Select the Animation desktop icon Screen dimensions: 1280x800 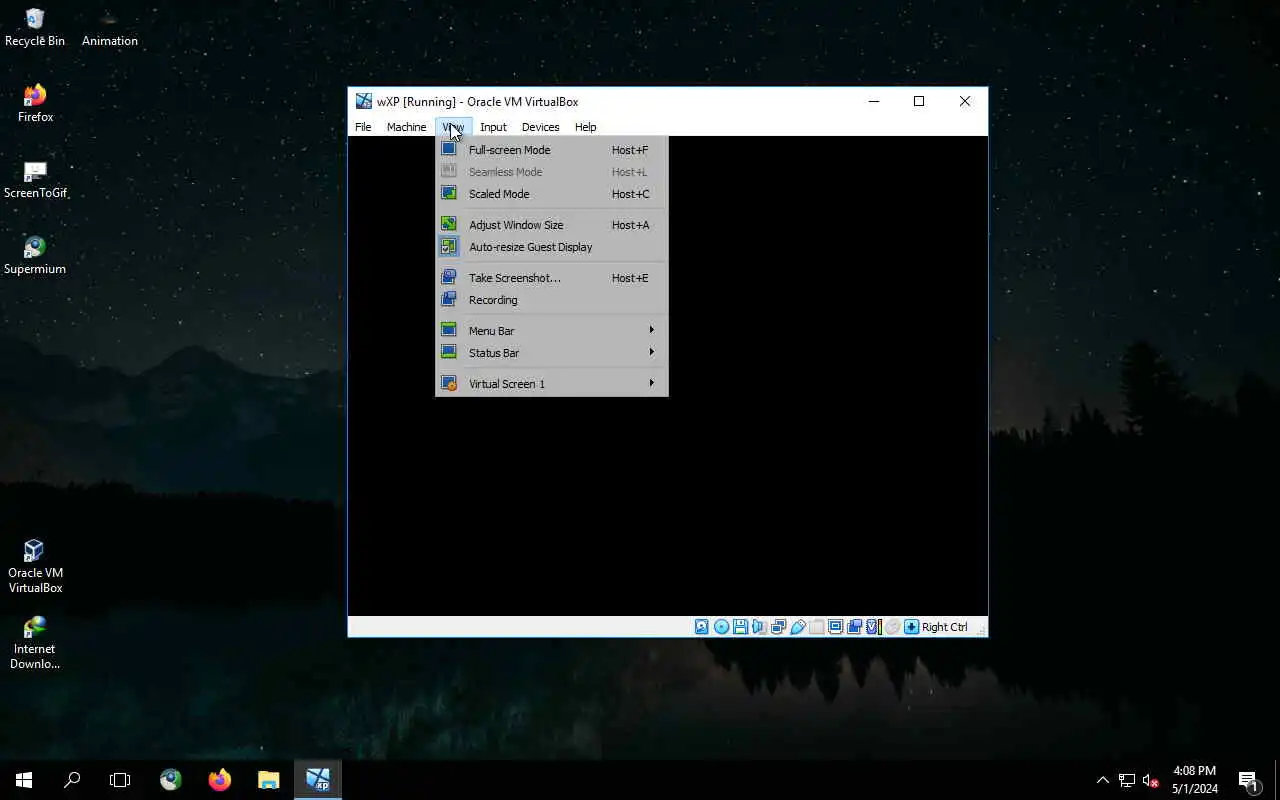[x=110, y=28]
